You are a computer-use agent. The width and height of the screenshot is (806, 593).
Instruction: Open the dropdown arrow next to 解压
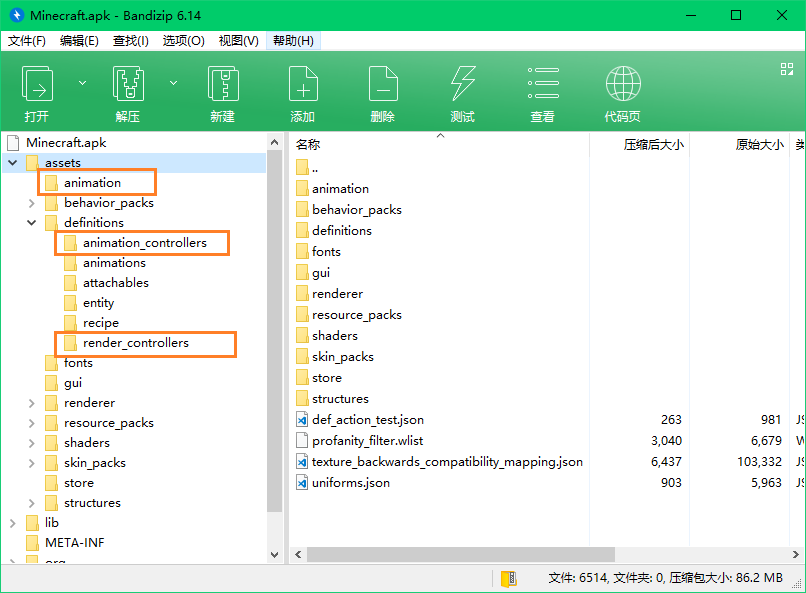click(x=174, y=83)
